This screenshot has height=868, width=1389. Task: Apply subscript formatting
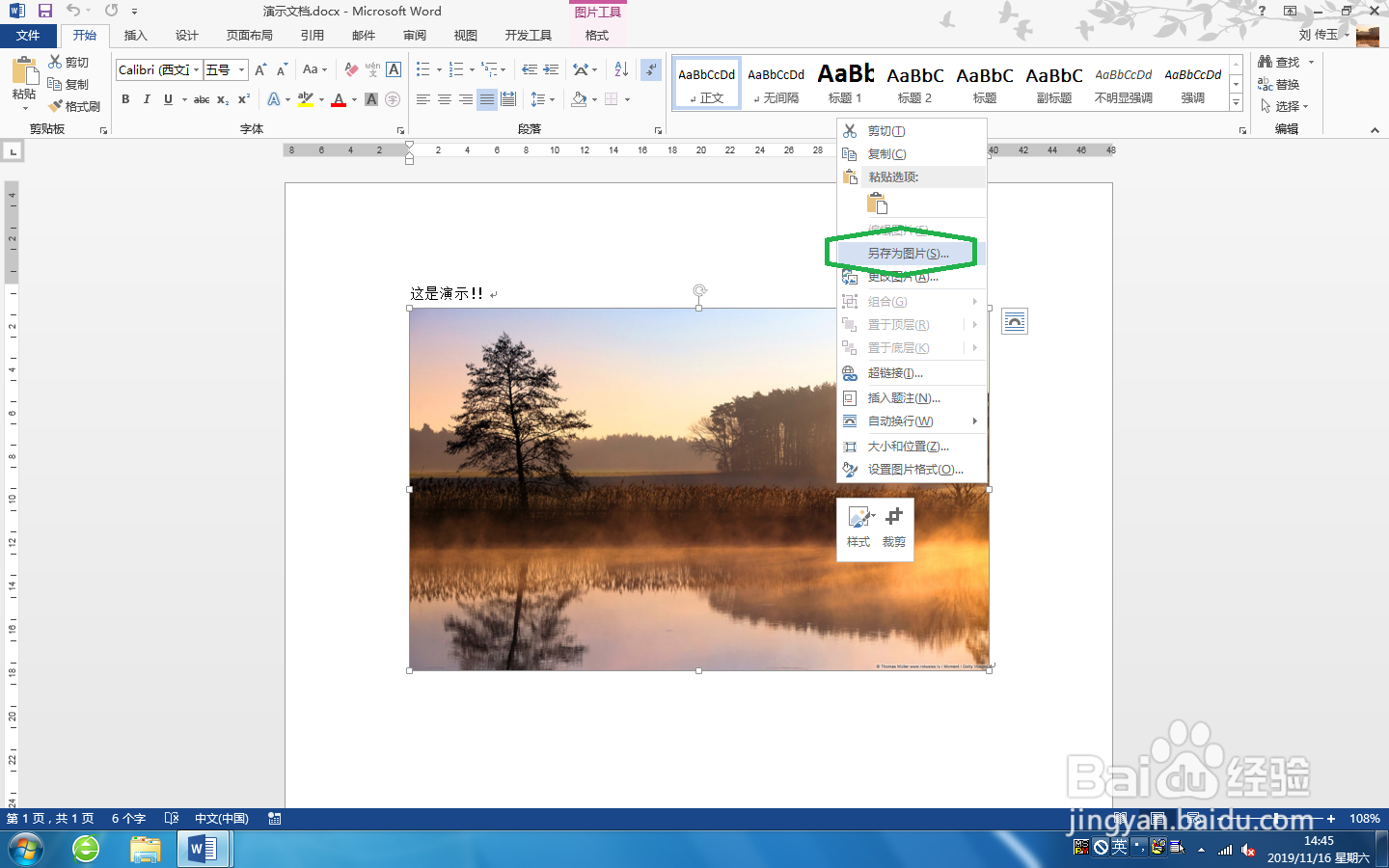point(223,99)
